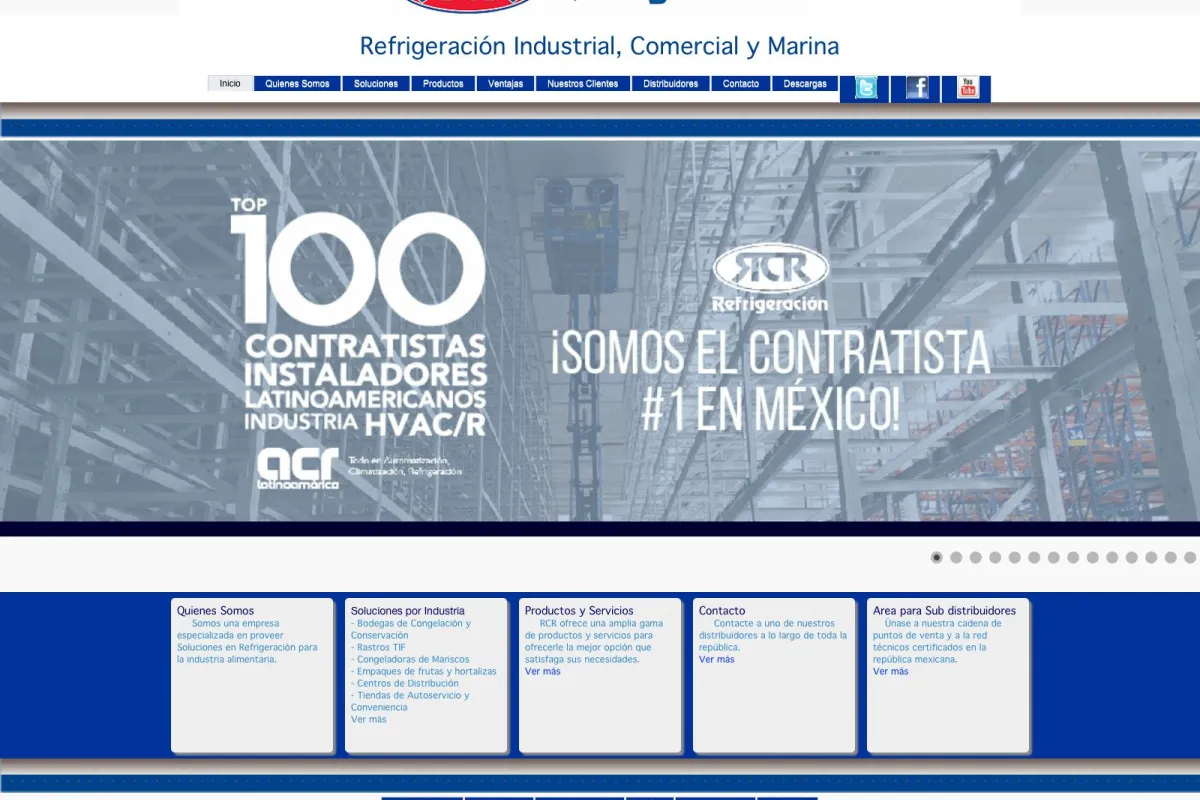Open the Twitter social icon
The width and height of the screenshot is (1200, 800).
[866, 88]
